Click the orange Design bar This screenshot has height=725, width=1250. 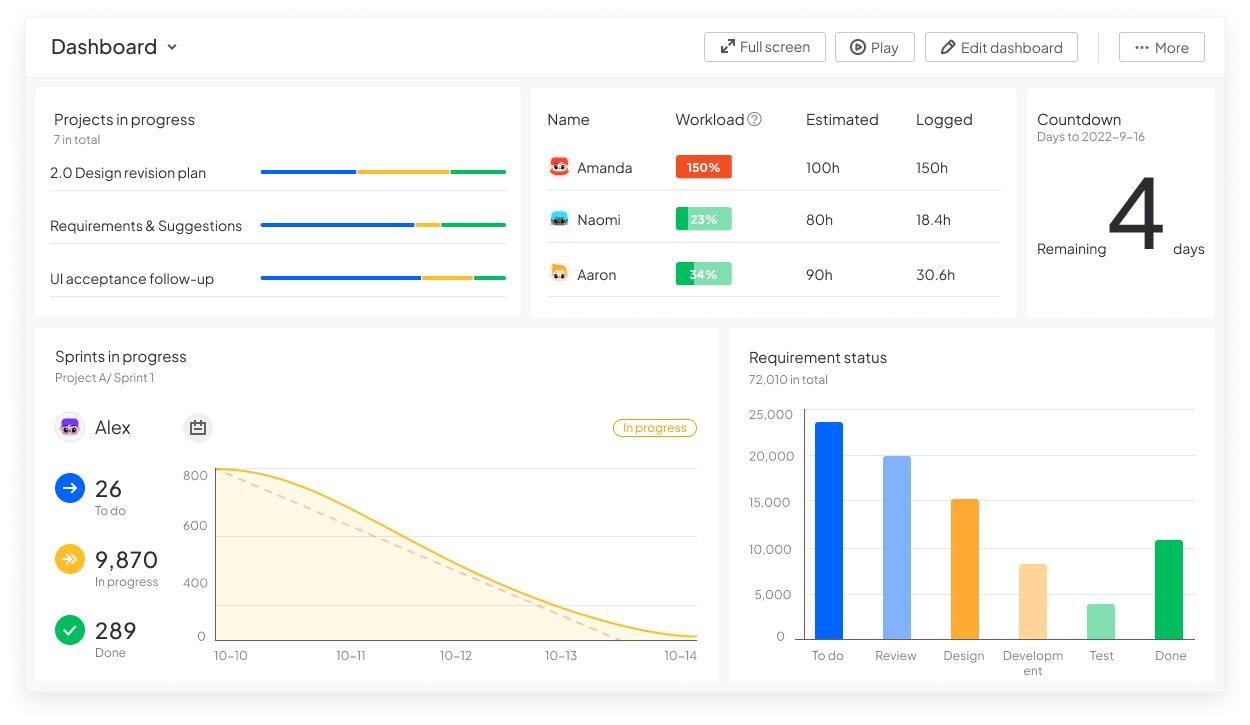tap(965, 569)
